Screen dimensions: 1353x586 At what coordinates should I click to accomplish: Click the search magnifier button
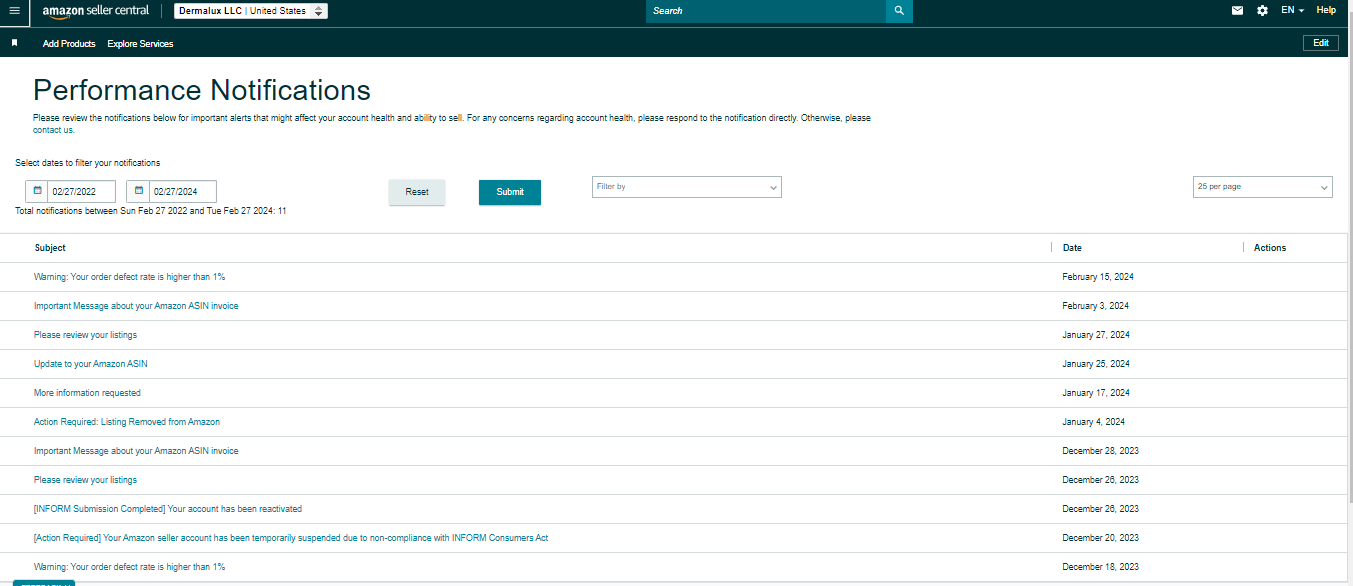(x=899, y=11)
